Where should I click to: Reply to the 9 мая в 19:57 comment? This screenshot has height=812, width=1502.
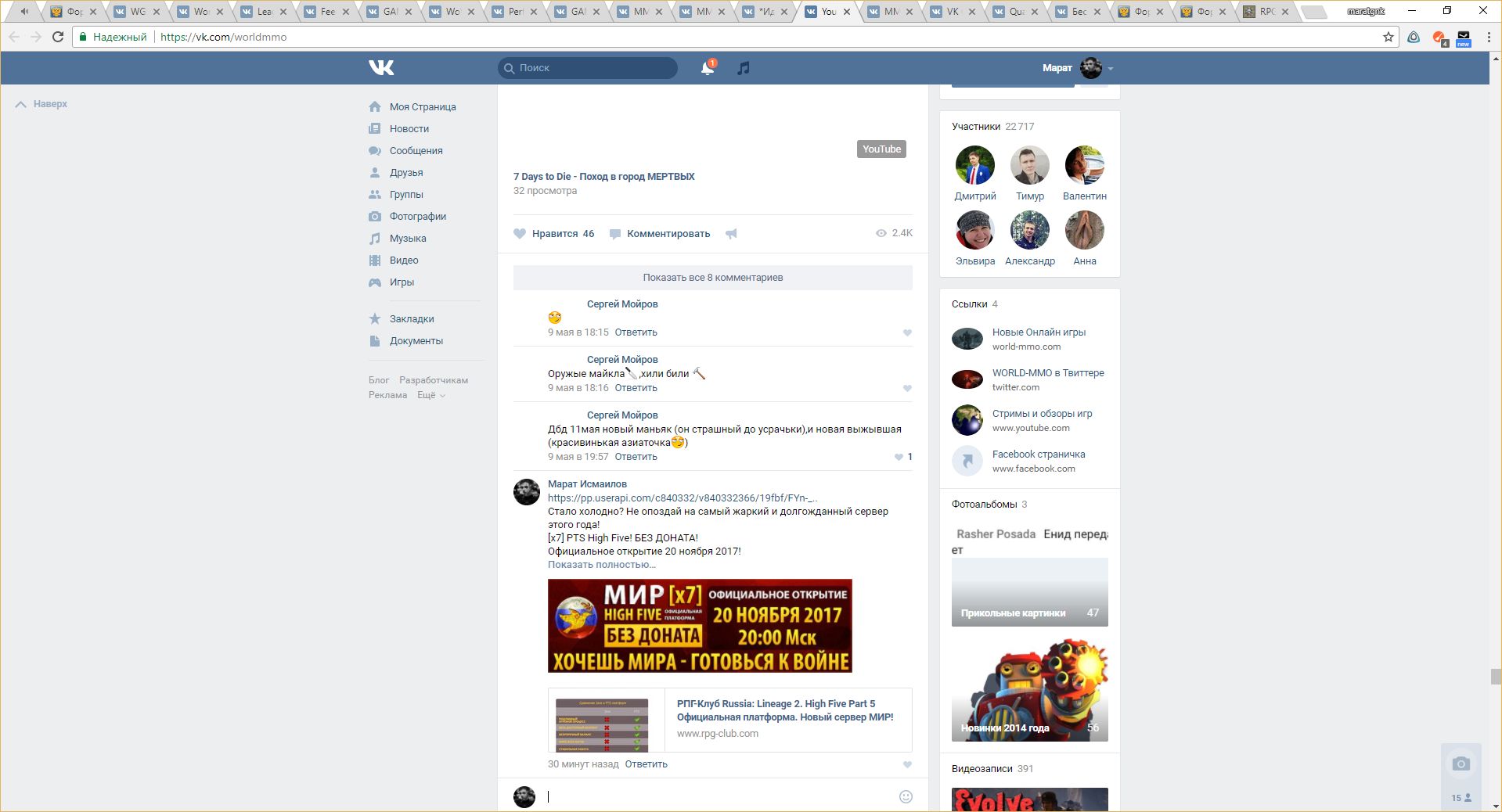(x=636, y=457)
